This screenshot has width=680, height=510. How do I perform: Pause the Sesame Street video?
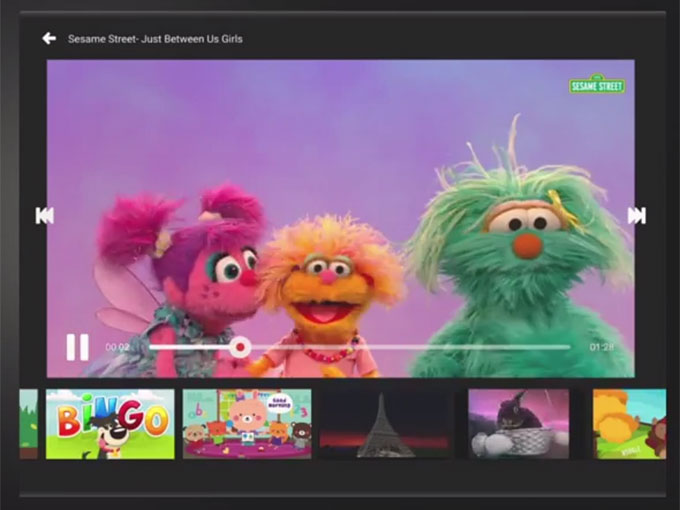click(x=78, y=347)
